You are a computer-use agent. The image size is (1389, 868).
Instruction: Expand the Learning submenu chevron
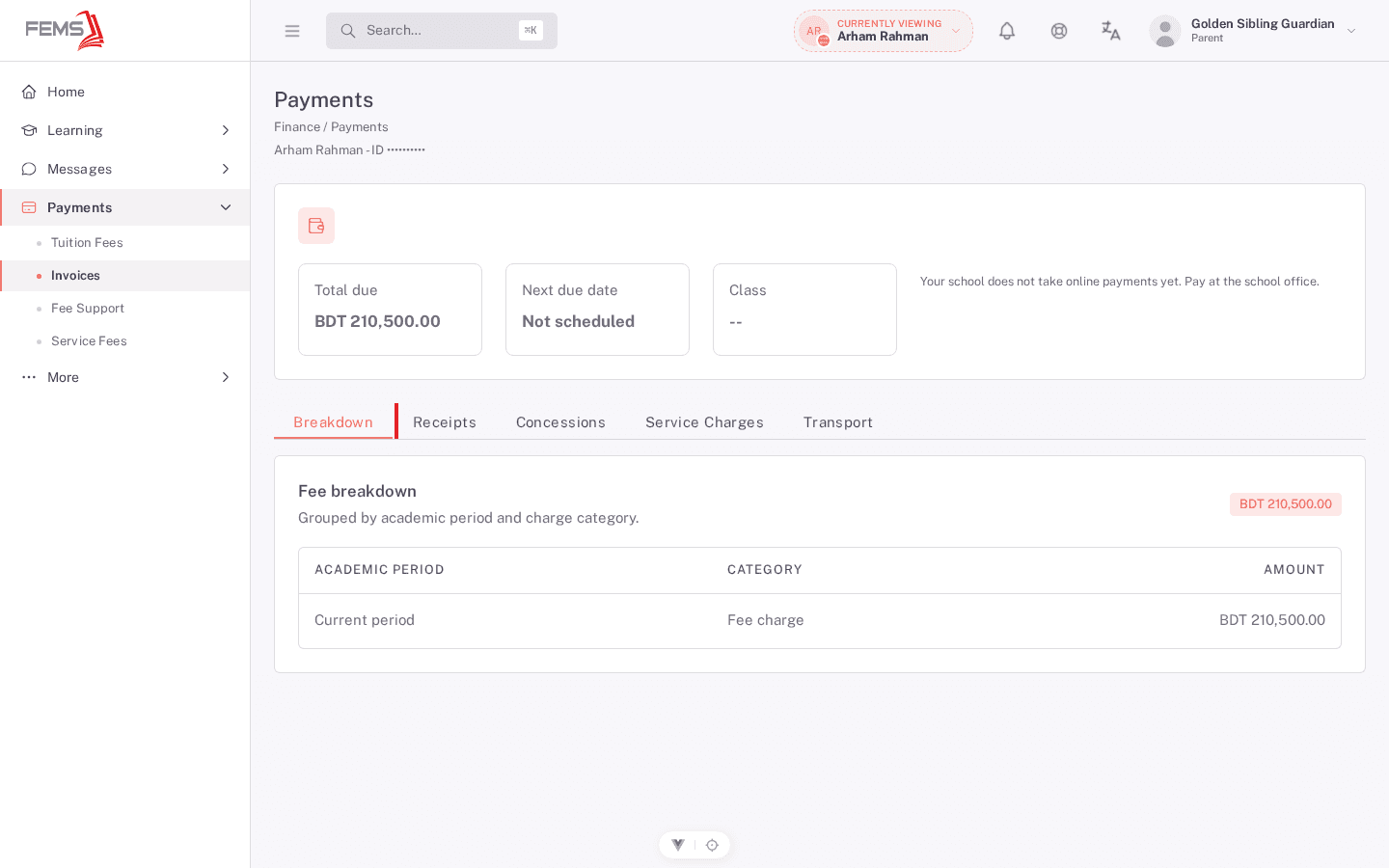click(226, 130)
